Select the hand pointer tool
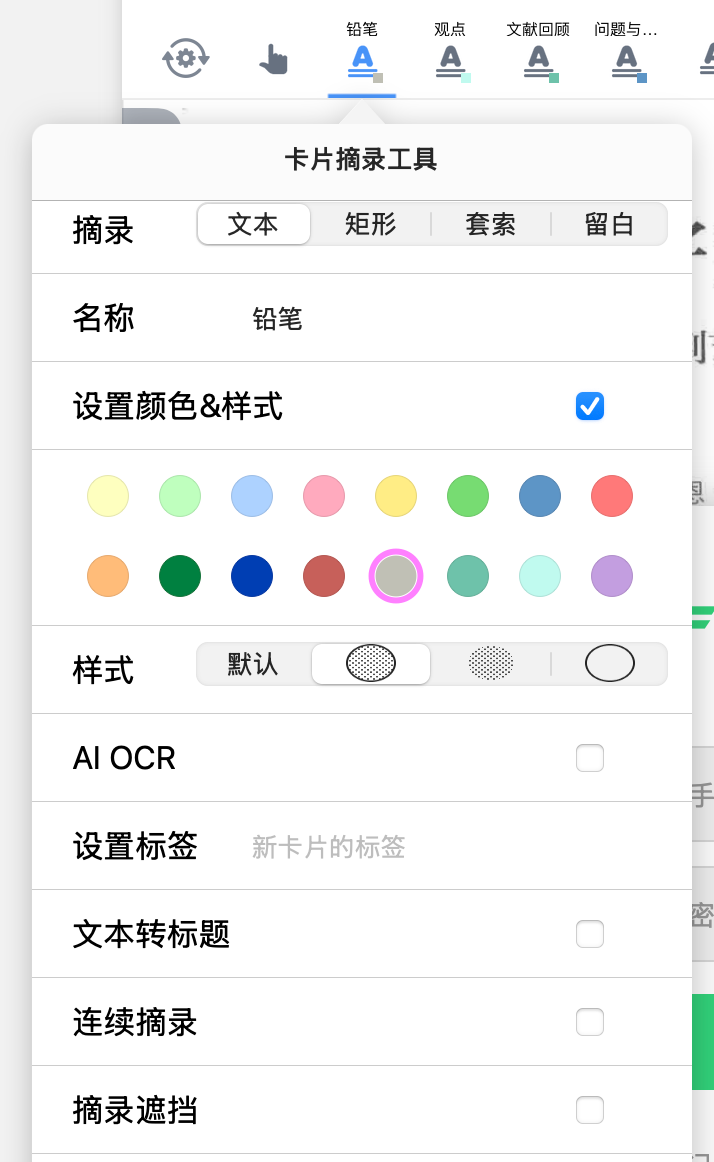This screenshot has height=1162, width=714. point(274,59)
